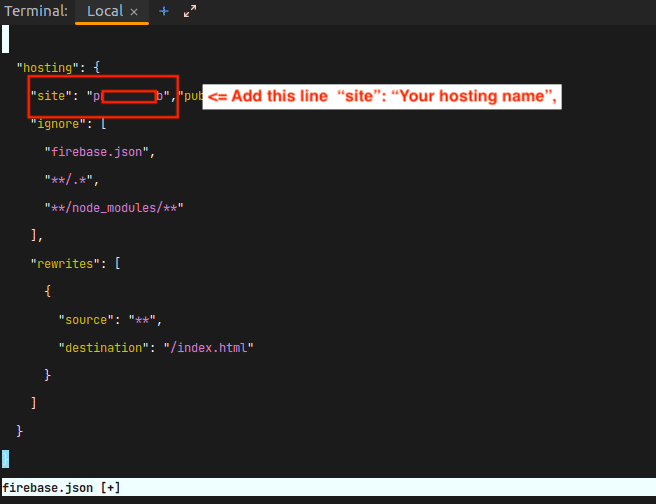Image resolution: width=656 pixels, height=504 pixels.
Task: Expand terminal panel using the diagonal arrows icon
Action: (x=190, y=12)
